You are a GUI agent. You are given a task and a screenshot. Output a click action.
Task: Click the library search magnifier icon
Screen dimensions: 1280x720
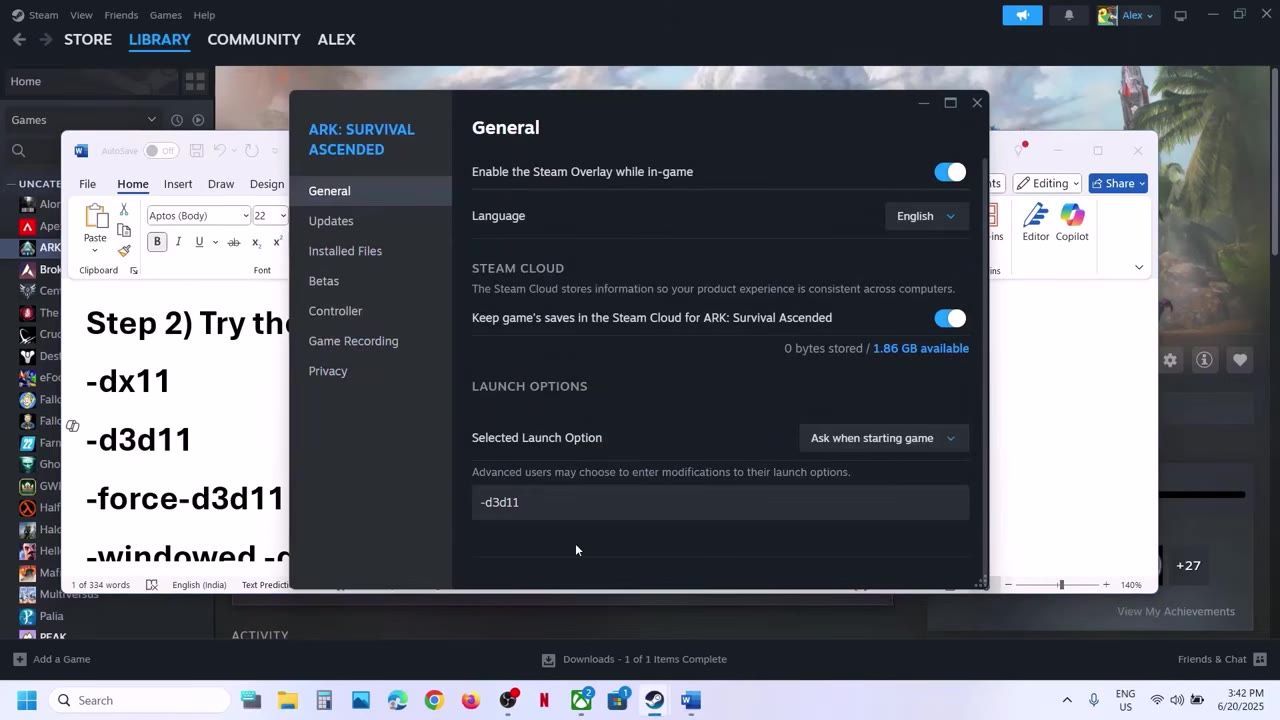[18, 151]
